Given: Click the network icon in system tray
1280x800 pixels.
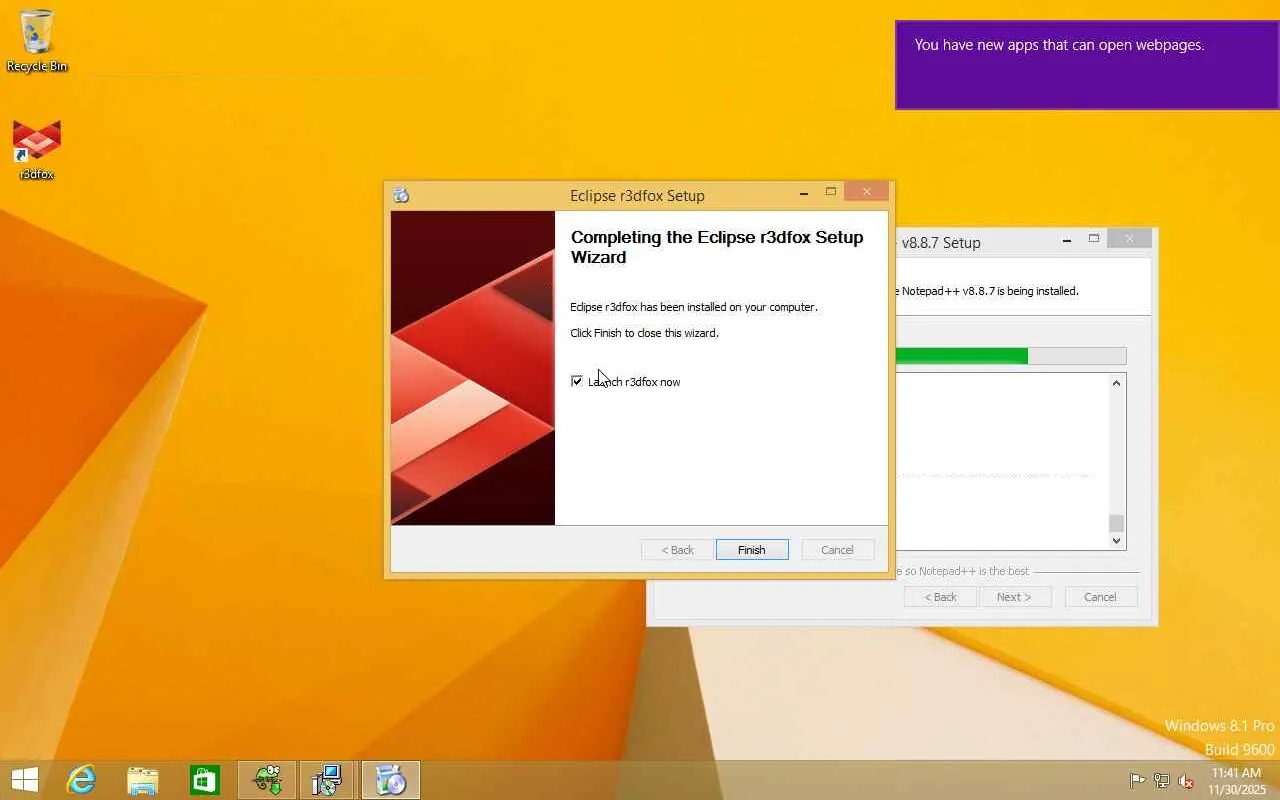Looking at the screenshot, I should tap(1162, 781).
